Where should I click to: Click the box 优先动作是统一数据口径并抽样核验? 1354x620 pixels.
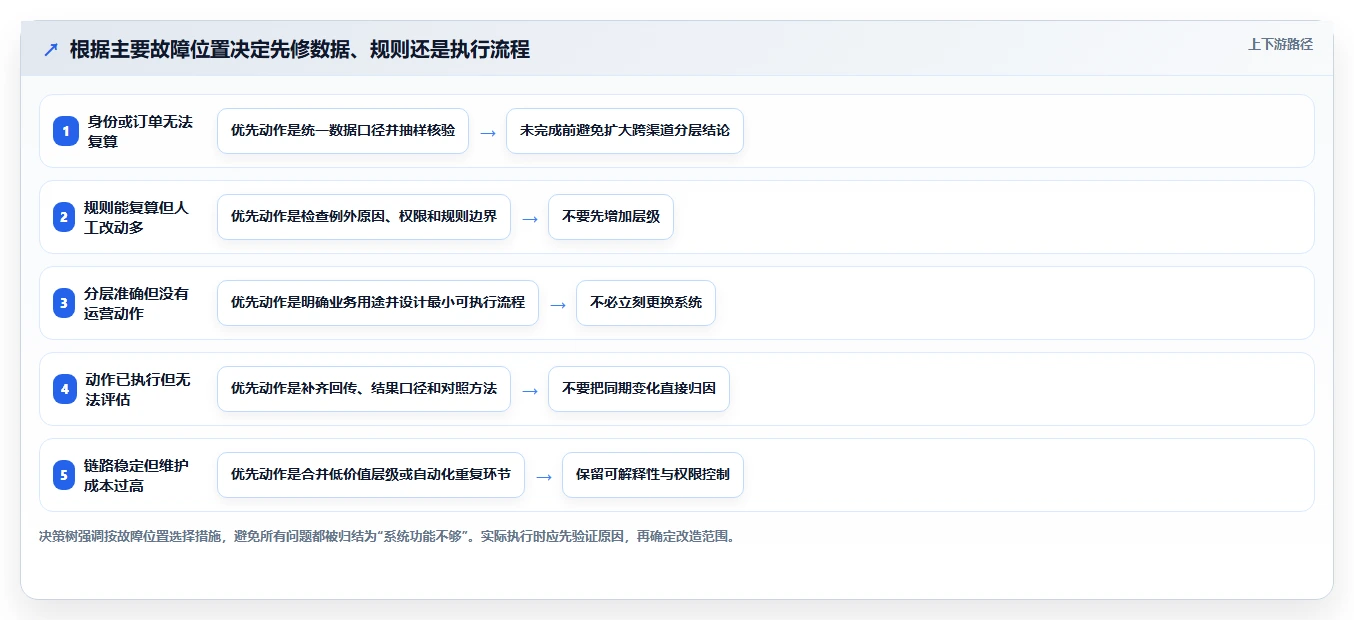click(x=343, y=131)
